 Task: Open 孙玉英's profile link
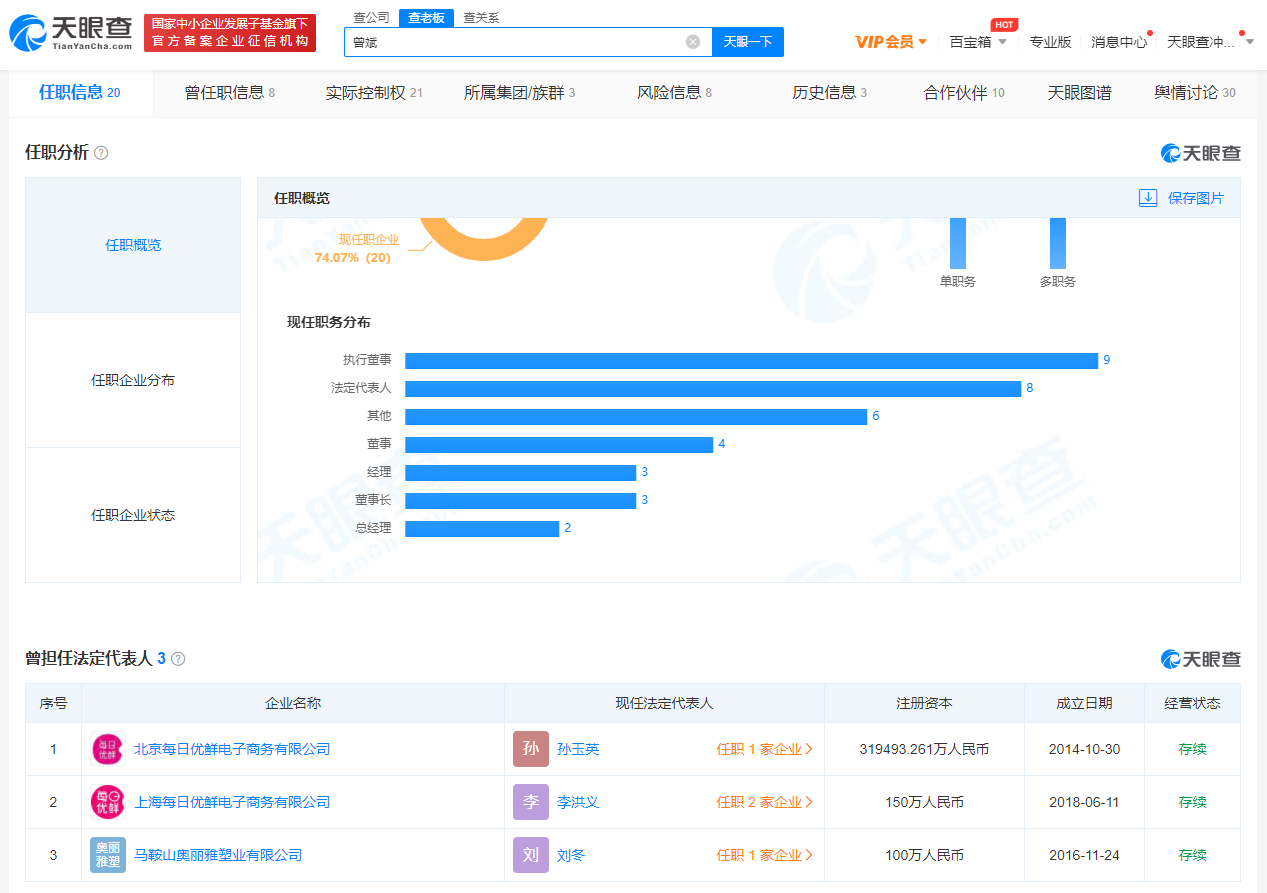578,749
